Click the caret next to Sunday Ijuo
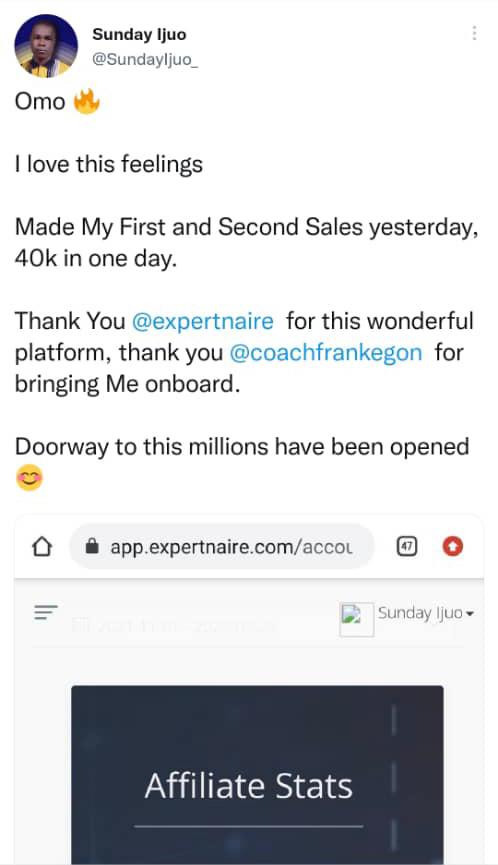The width and height of the screenshot is (498, 865). (470, 614)
